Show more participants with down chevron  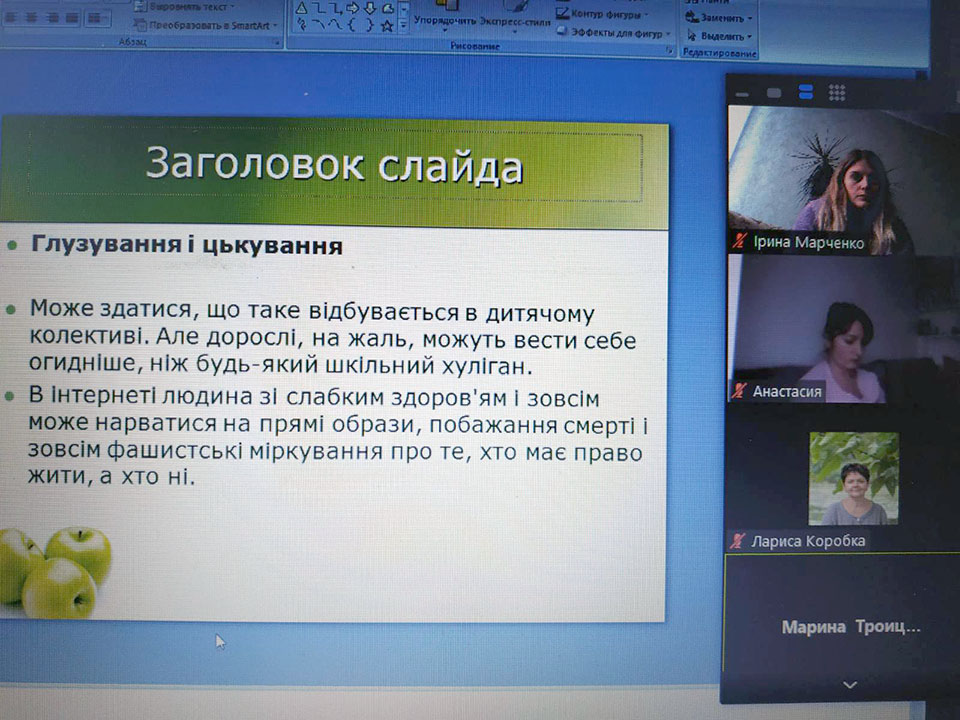[x=850, y=684]
